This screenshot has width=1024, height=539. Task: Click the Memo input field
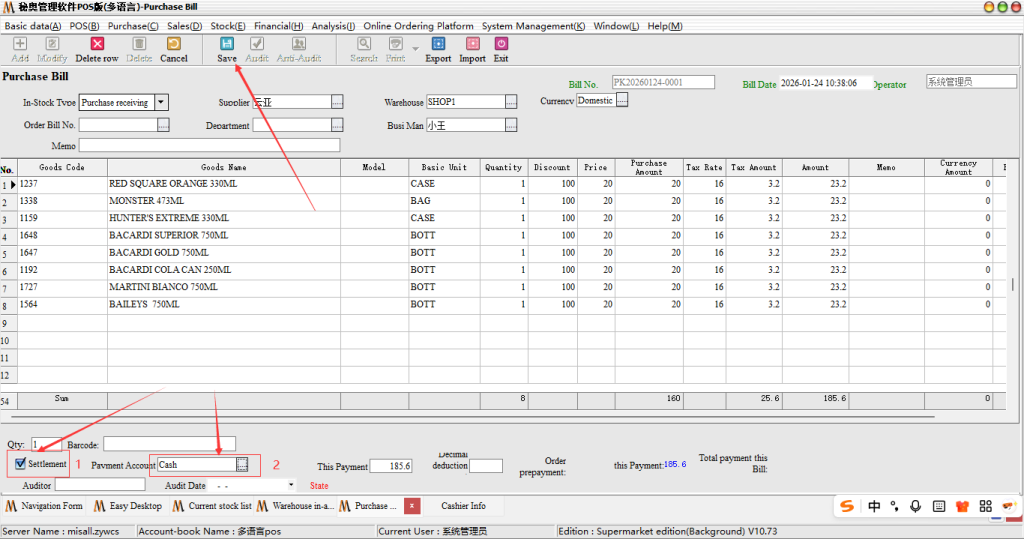coord(209,146)
